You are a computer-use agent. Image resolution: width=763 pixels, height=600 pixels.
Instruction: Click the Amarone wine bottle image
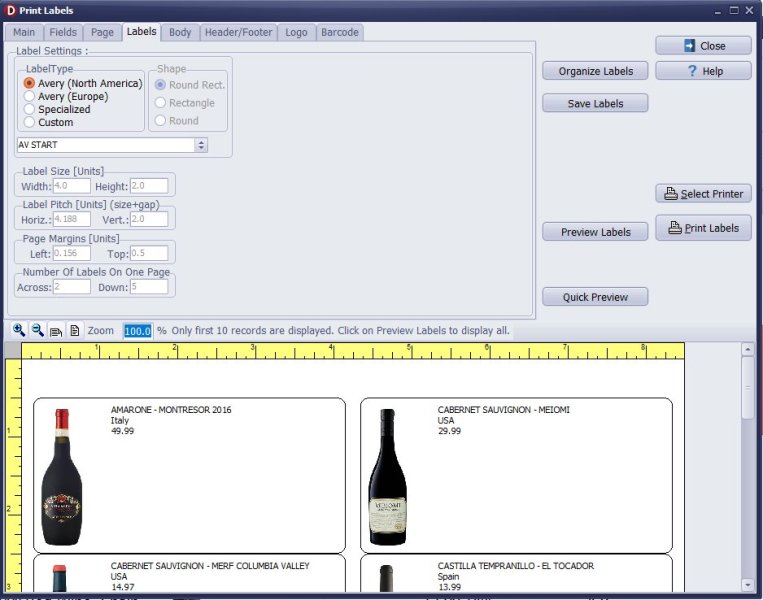coord(61,476)
